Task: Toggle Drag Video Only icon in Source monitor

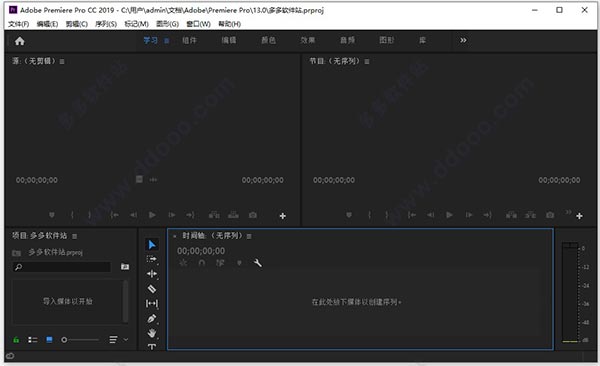Action: [139, 179]
